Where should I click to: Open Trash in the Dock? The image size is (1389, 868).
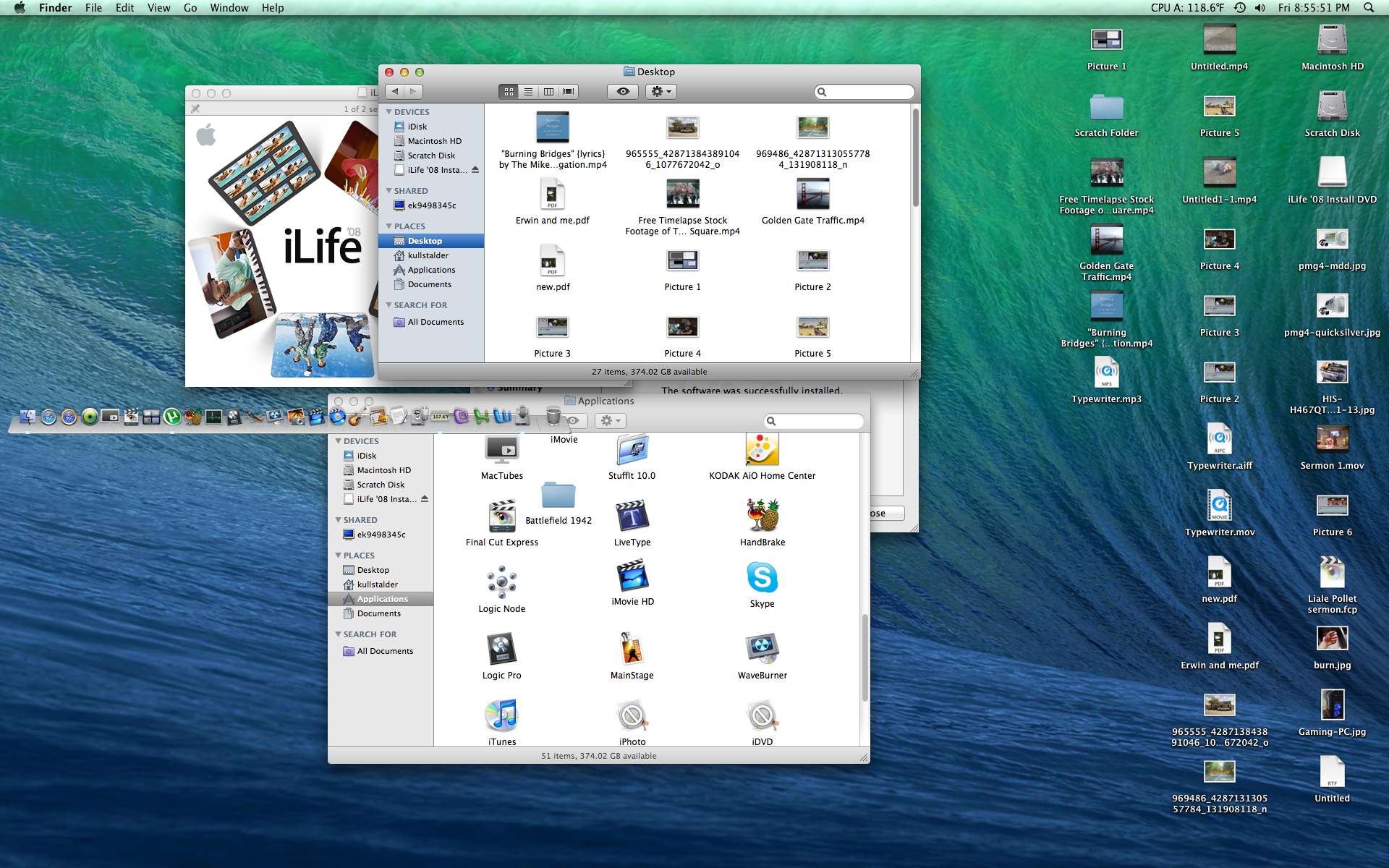(x=553, y=416)
